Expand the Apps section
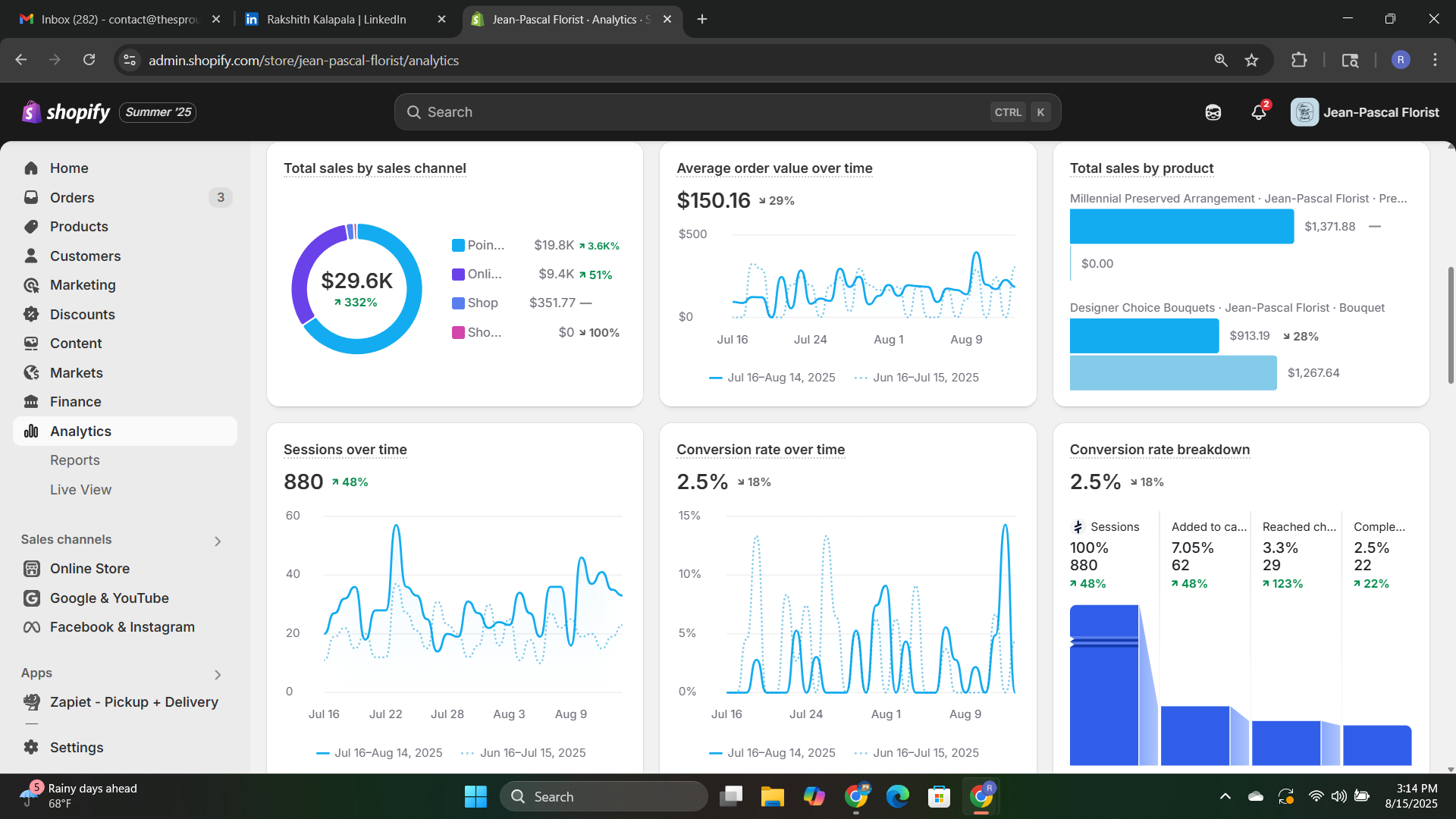This screenshot has width=1456, height=819. pyautogui.click(x=218, y=674)
